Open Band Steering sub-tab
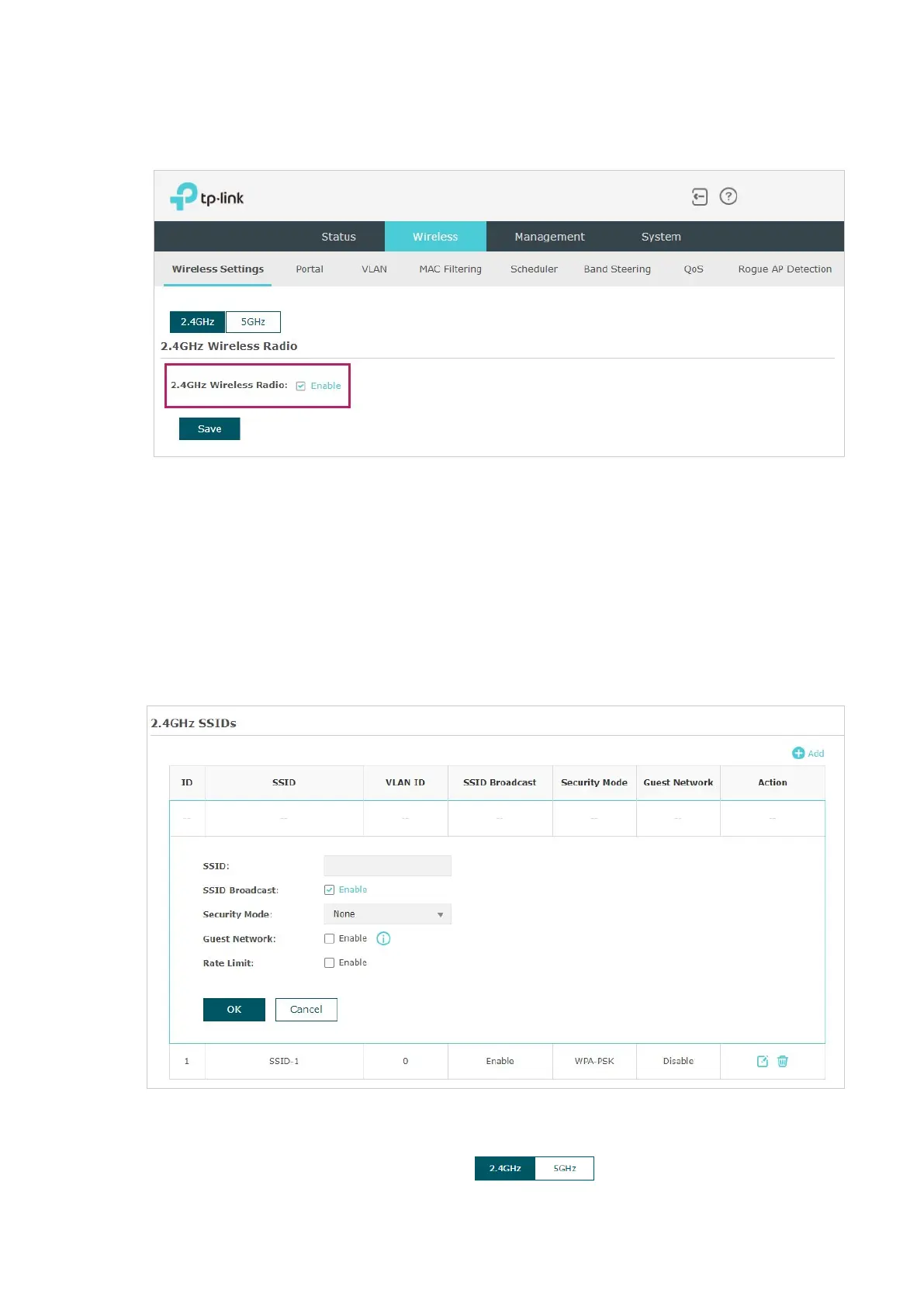 (618, 269)
